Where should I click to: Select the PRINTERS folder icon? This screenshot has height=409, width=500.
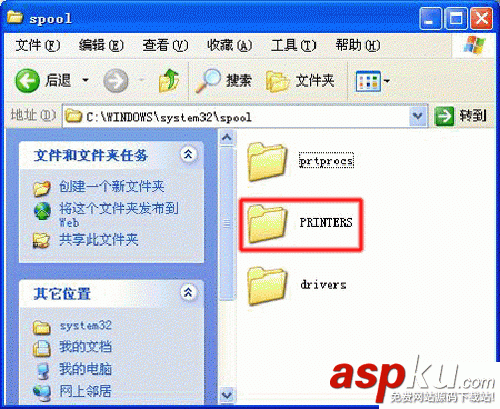pos(267,224)
